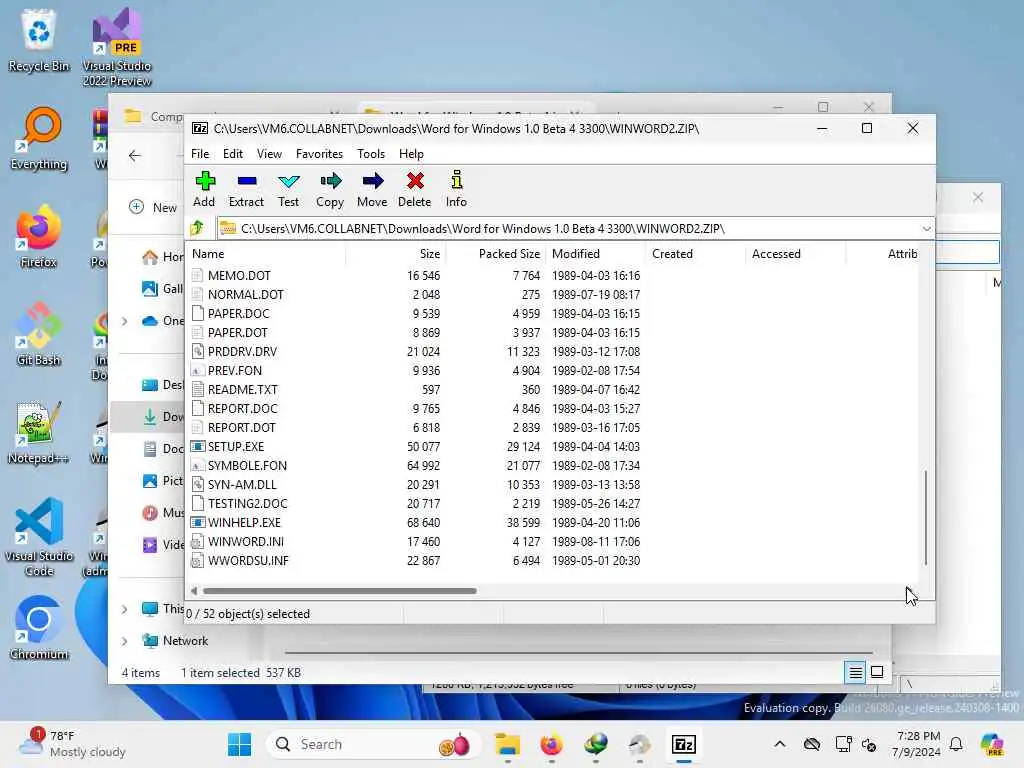Select SYN-AM.DLL file icon

tap(197, 485)
